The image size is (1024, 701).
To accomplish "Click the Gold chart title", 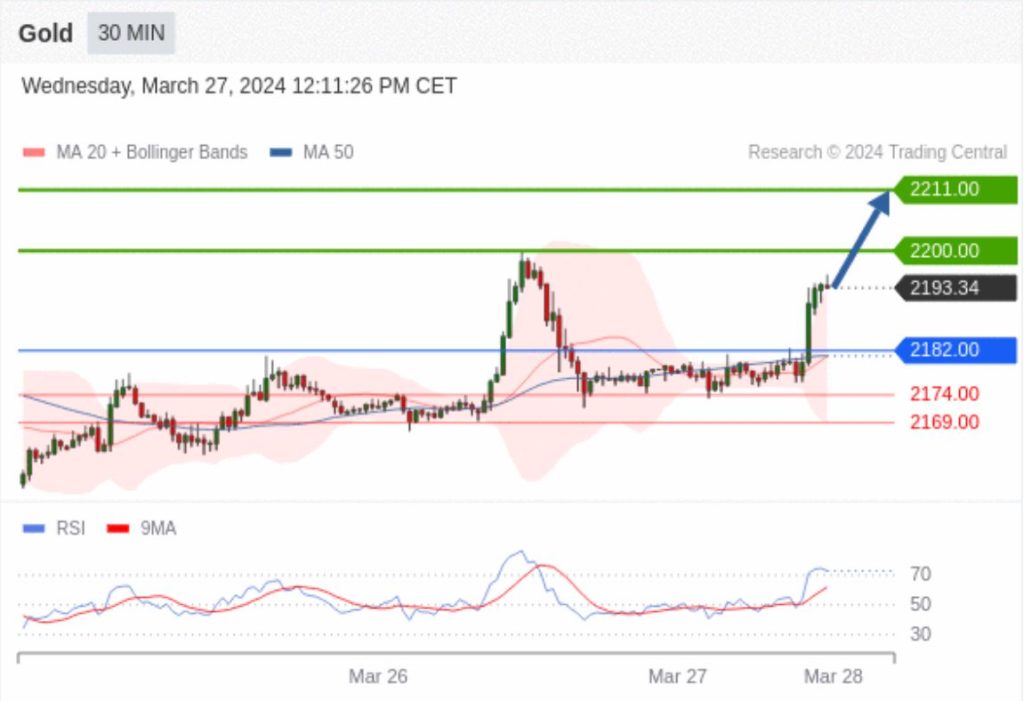I will point(45,33).
